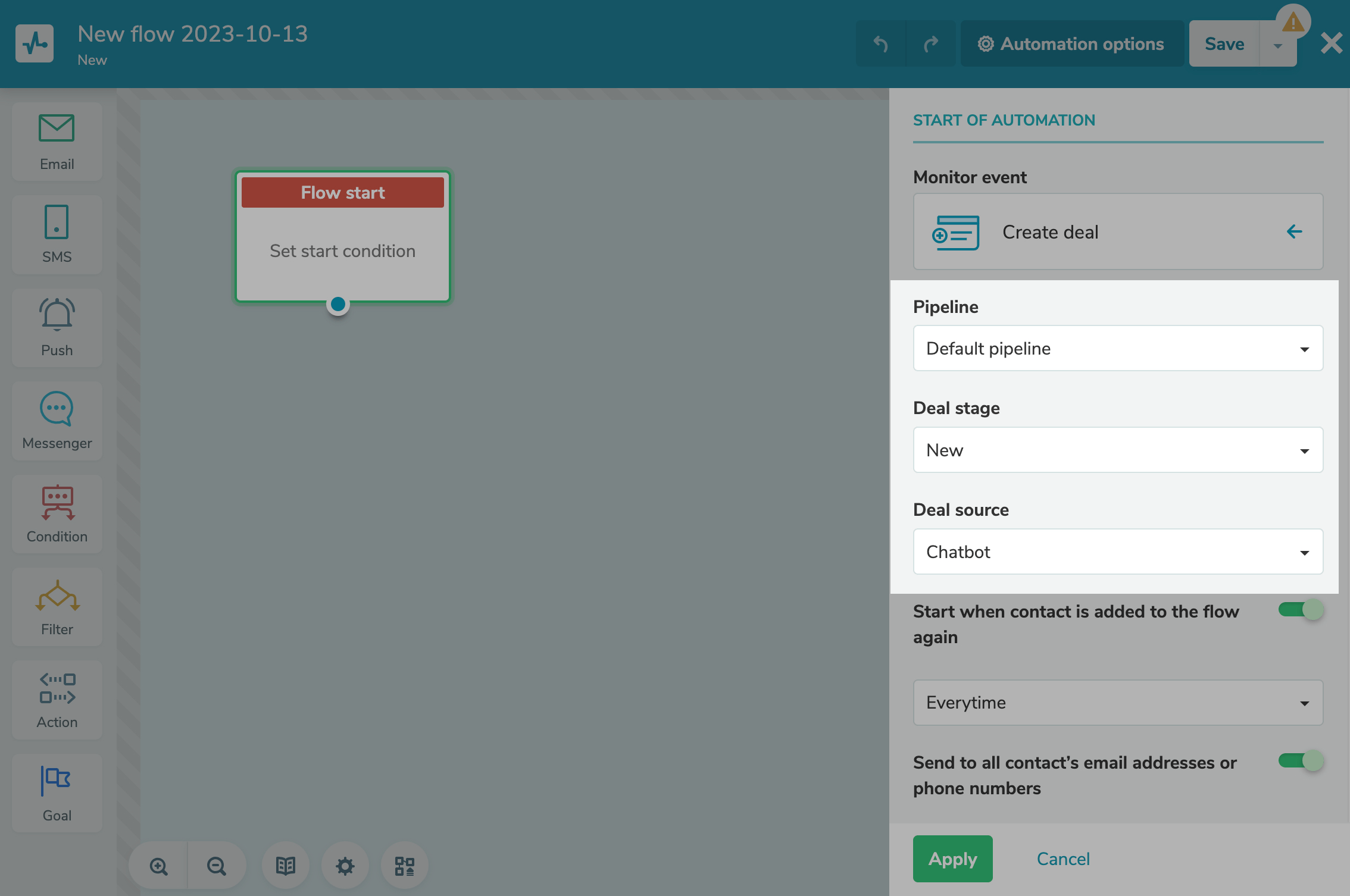Open Automation options menu
The image size is (1350, 896).
(1071, 44)
